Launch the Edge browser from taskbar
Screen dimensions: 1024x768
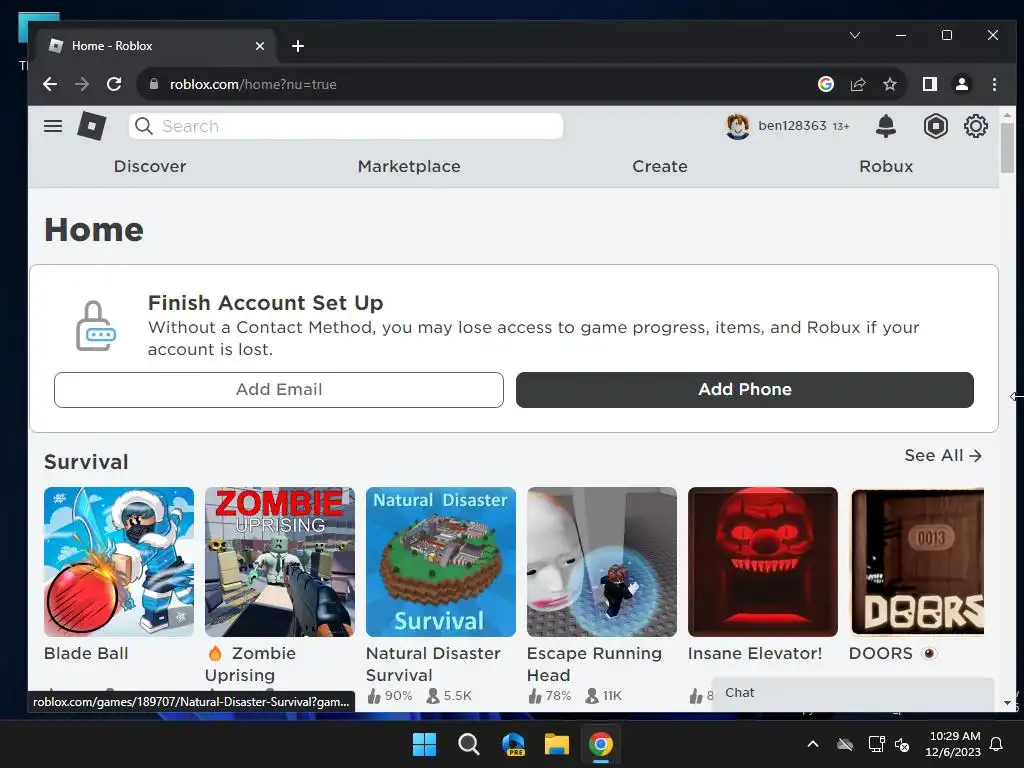(513, 744)
